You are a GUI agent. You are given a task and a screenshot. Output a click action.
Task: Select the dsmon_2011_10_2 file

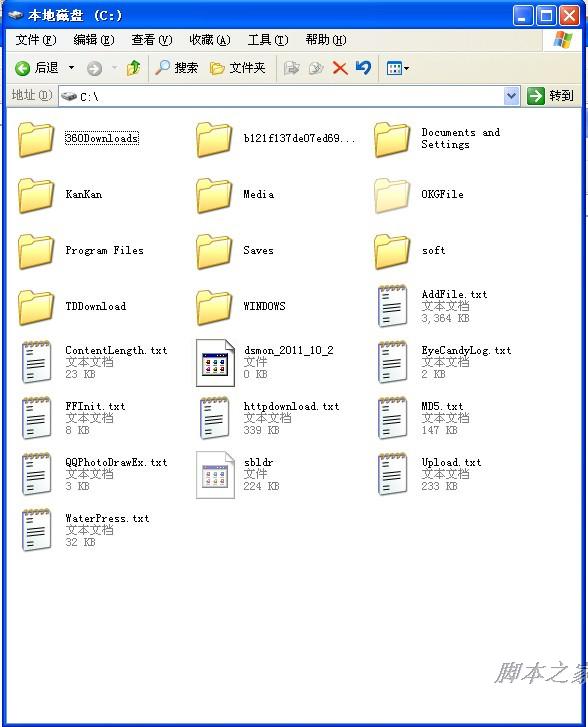point(264,363)
